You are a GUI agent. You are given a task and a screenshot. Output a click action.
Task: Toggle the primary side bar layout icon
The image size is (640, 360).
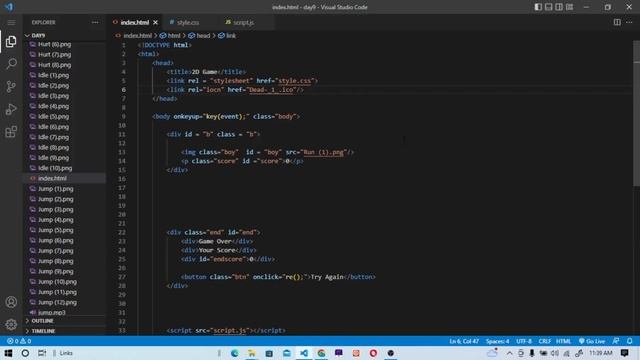pos(538,7)
